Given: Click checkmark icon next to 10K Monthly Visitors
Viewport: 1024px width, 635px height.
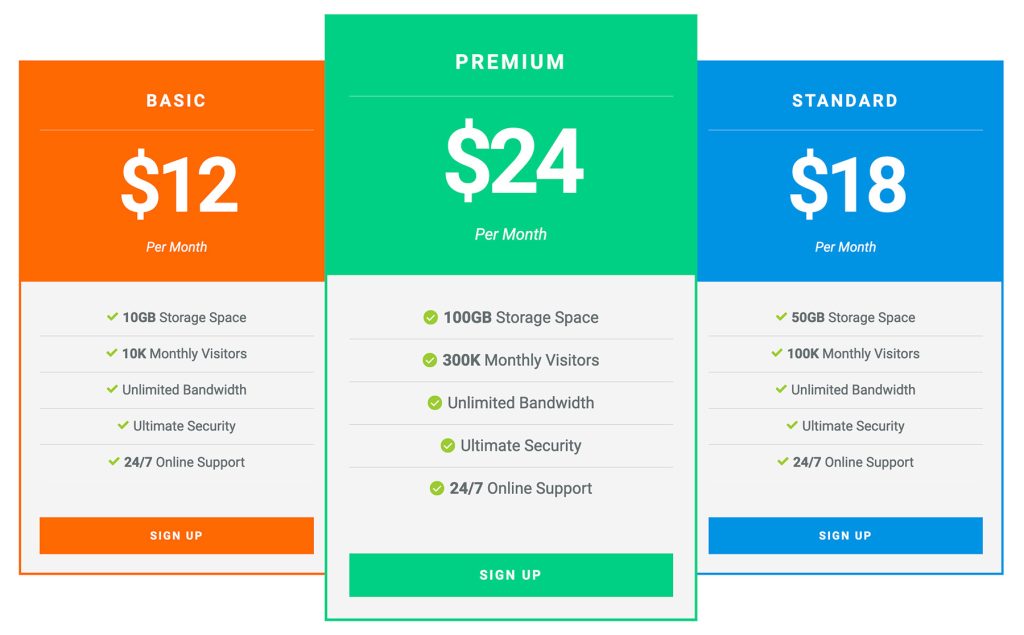Looking at the screenshot, I should coord(112,353).
